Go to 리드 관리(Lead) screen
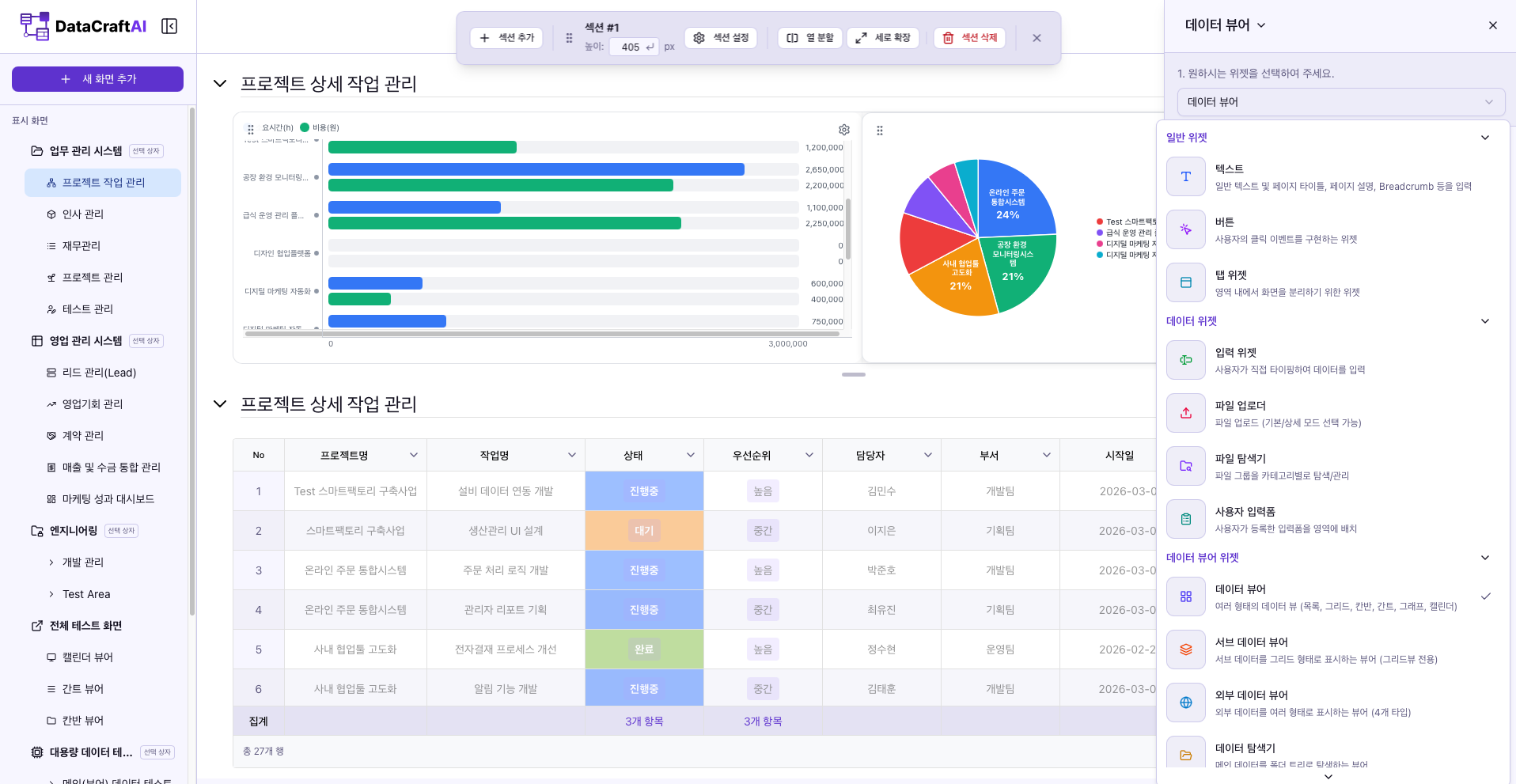The image size is (1516, 784). point(100,373)
